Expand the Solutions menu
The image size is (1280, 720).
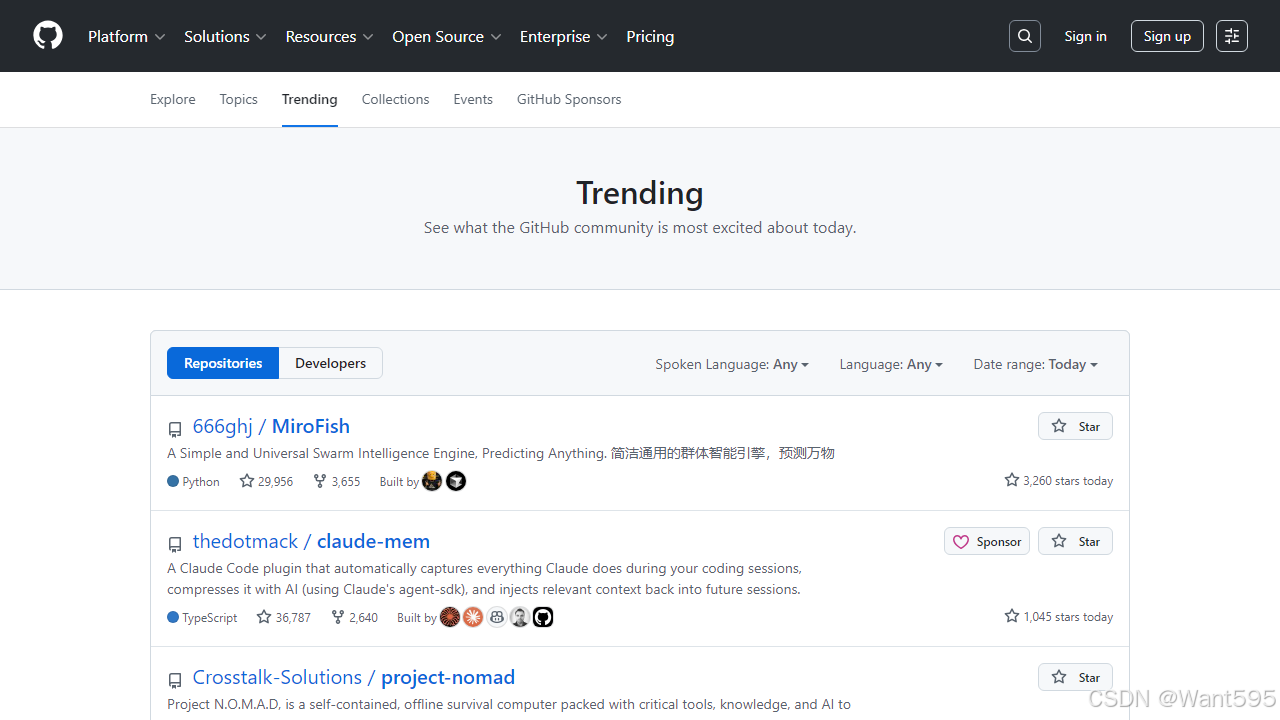click(226, 36)
